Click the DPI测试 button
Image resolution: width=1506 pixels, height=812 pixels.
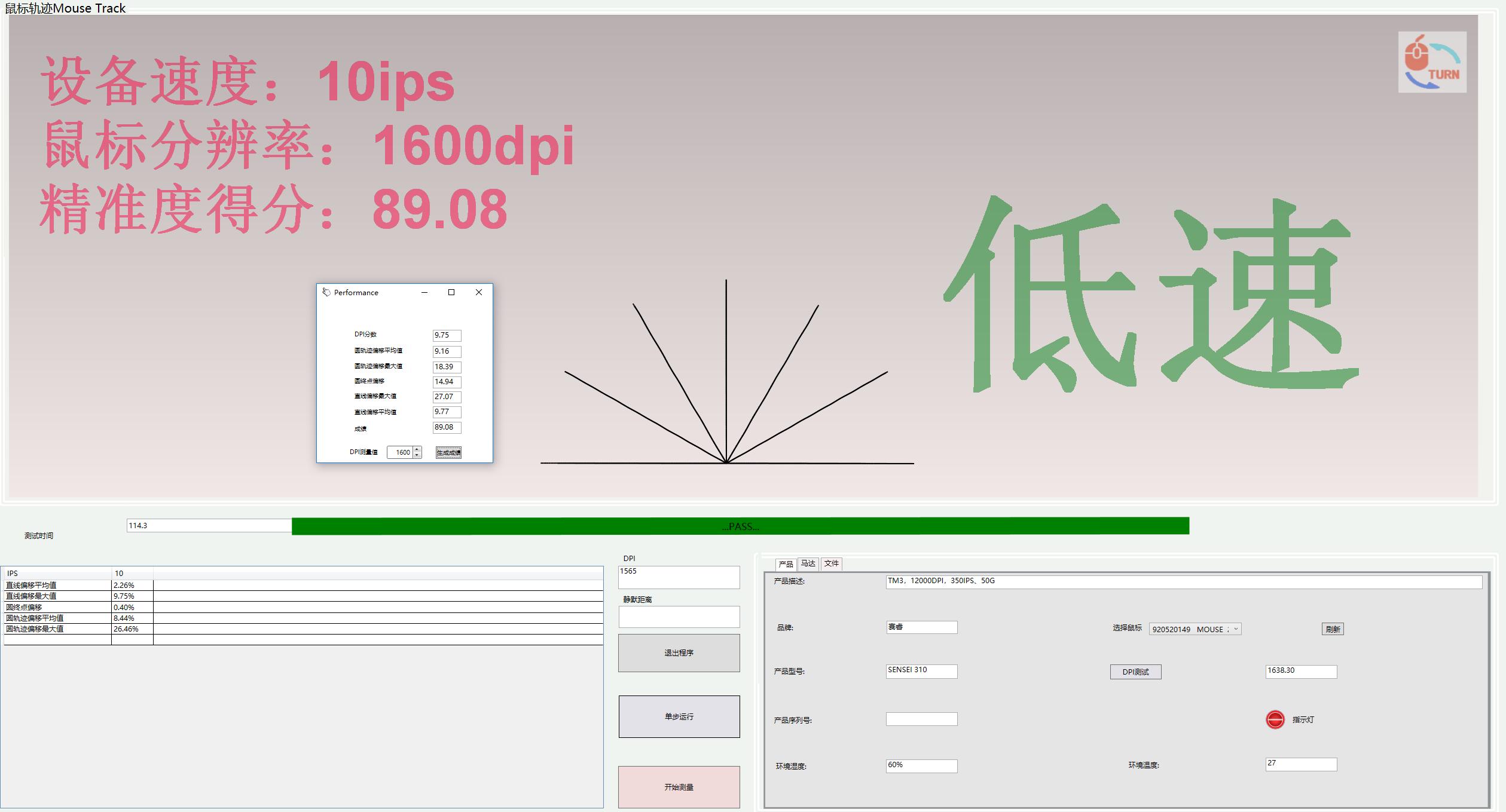click(1135, 672)
